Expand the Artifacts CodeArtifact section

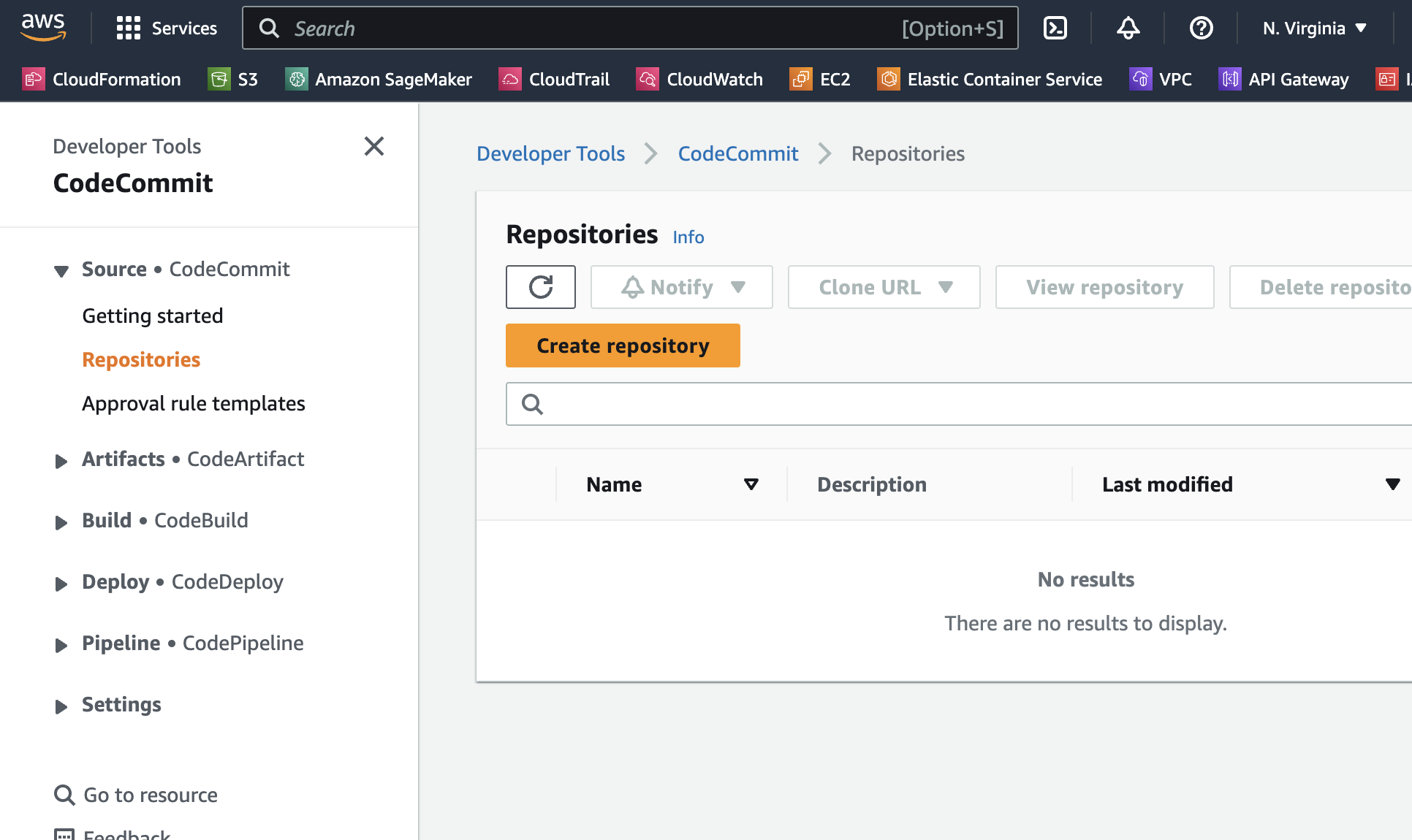pyautogui.click(x=61, y=461)
